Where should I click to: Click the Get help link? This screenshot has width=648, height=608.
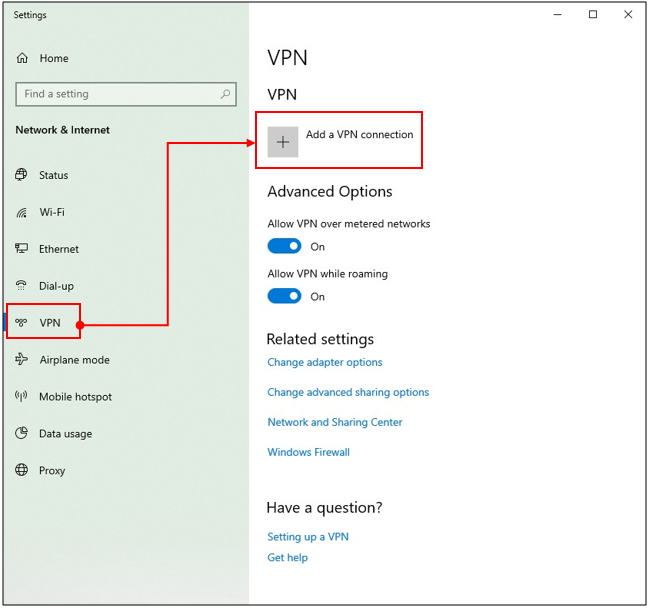[x=288, y=557]
